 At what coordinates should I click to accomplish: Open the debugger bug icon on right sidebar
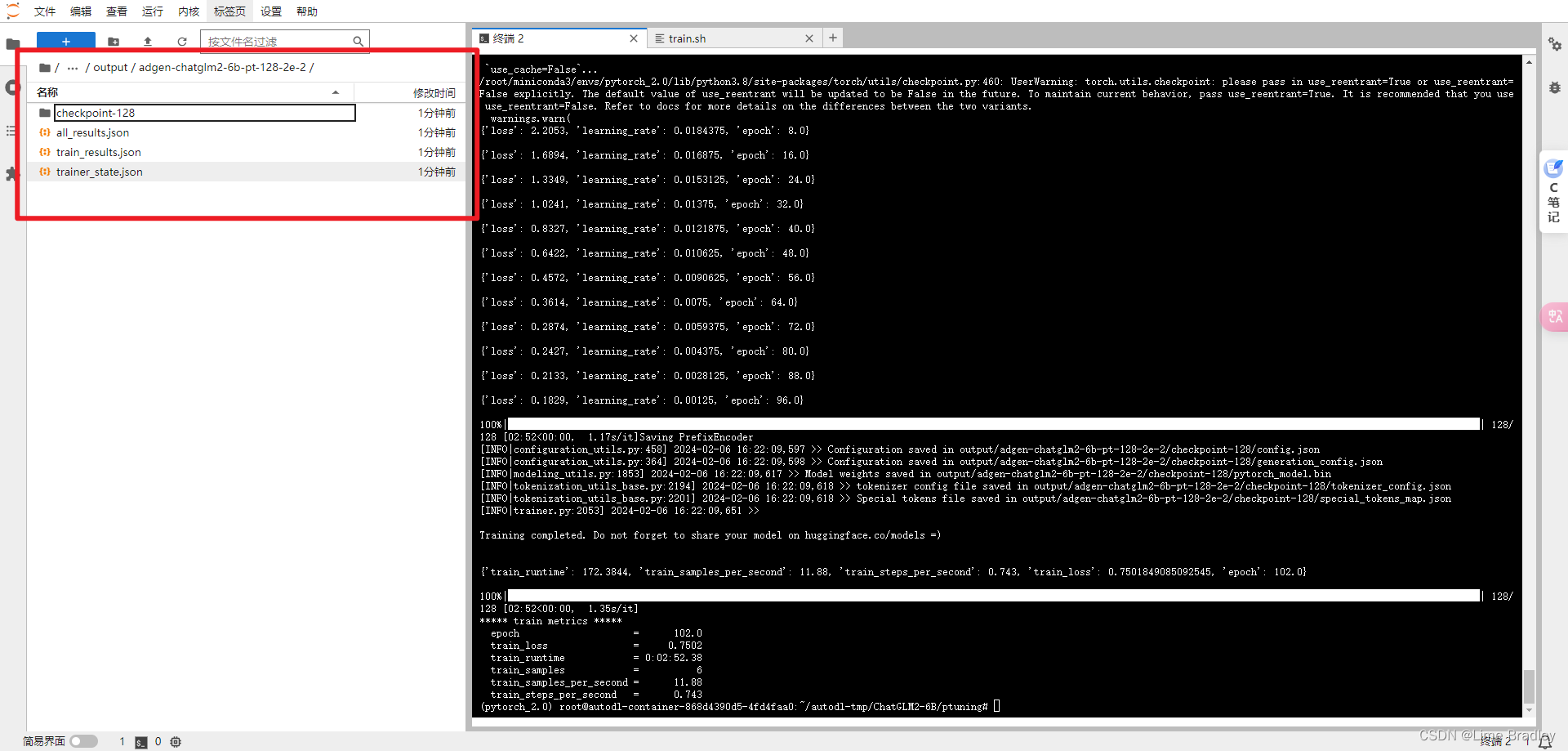coord(1555,87)
